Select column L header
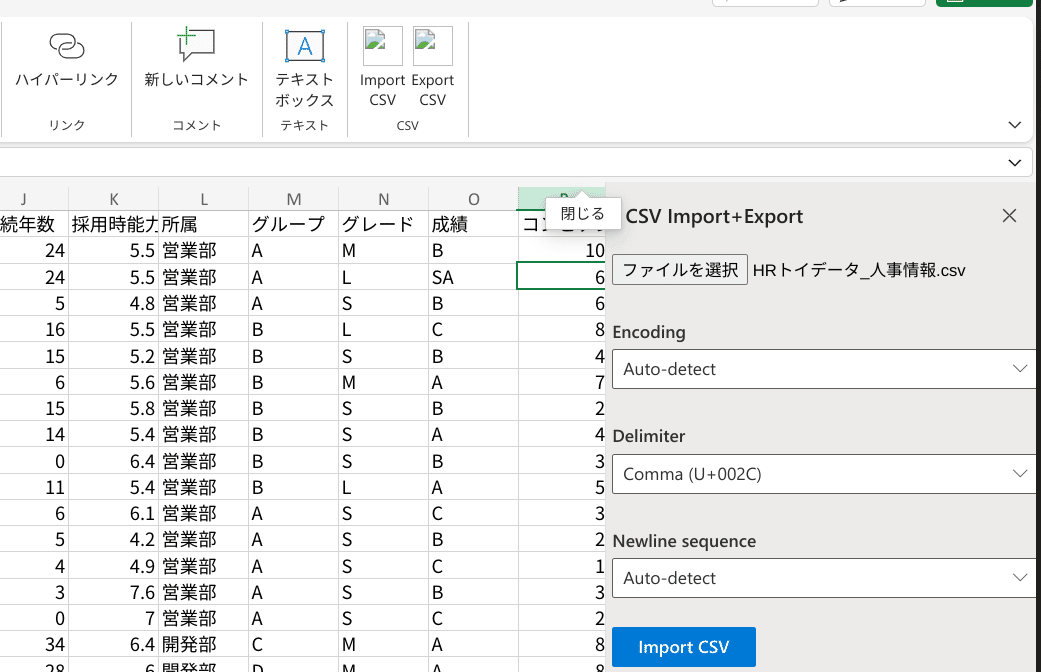 click(x=203, y=198)
